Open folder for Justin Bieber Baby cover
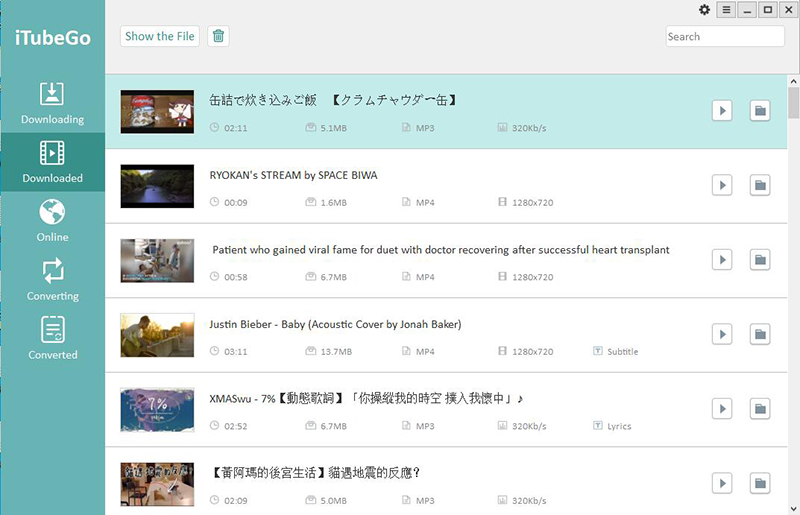Image resolution: width=800 pixels, height=515 pixels. pos(760,334)
